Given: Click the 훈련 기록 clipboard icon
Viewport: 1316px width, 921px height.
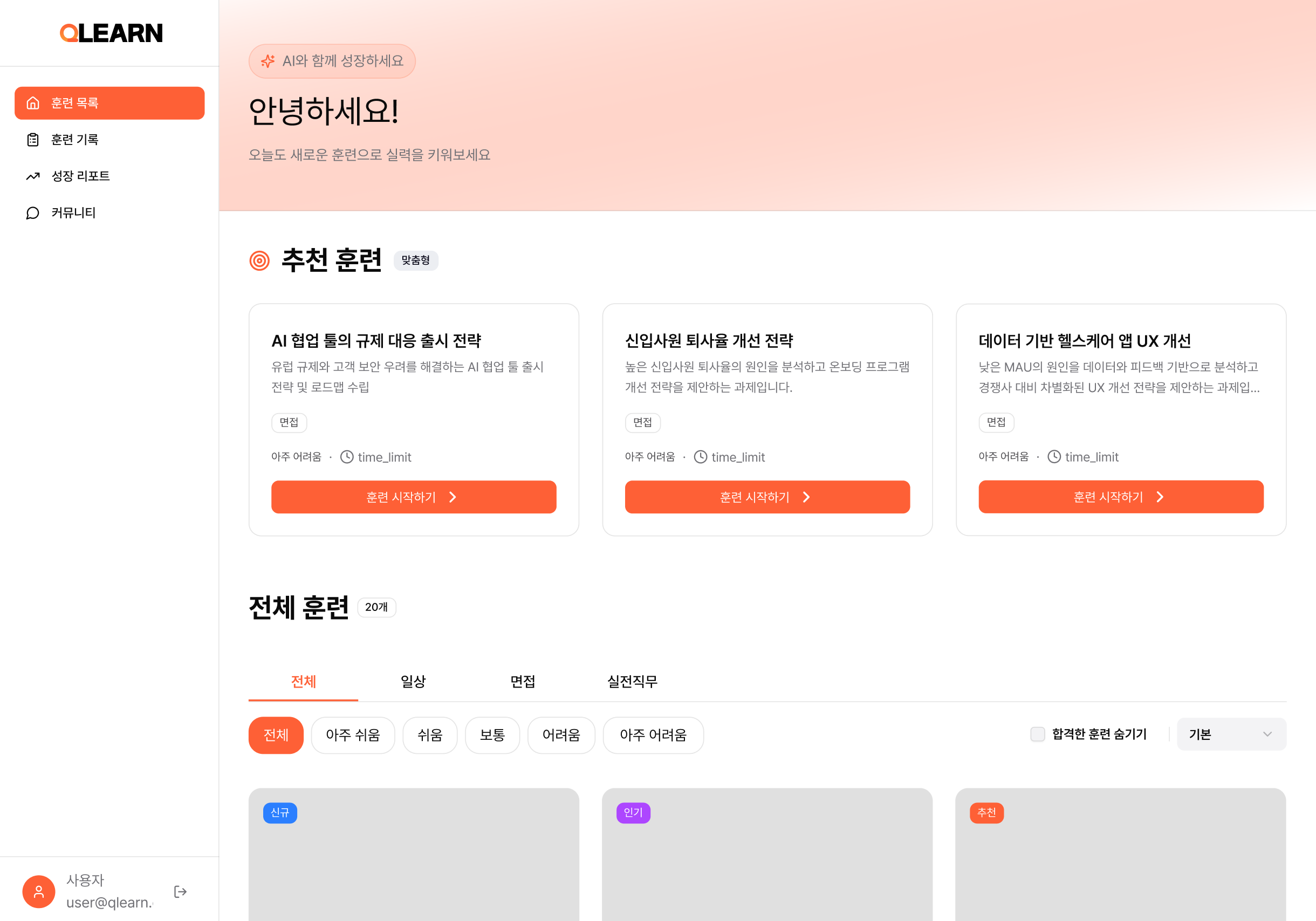Looking at the screenshot, I should tap(33, 139).
